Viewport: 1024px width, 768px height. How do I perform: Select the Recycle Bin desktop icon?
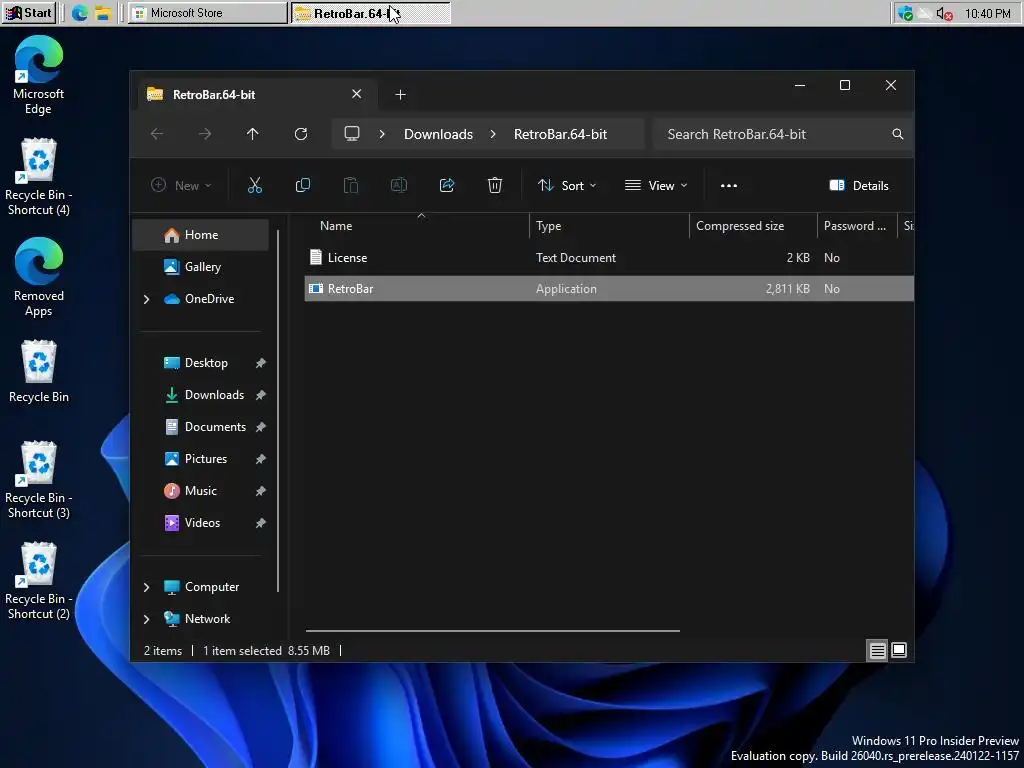39,372
